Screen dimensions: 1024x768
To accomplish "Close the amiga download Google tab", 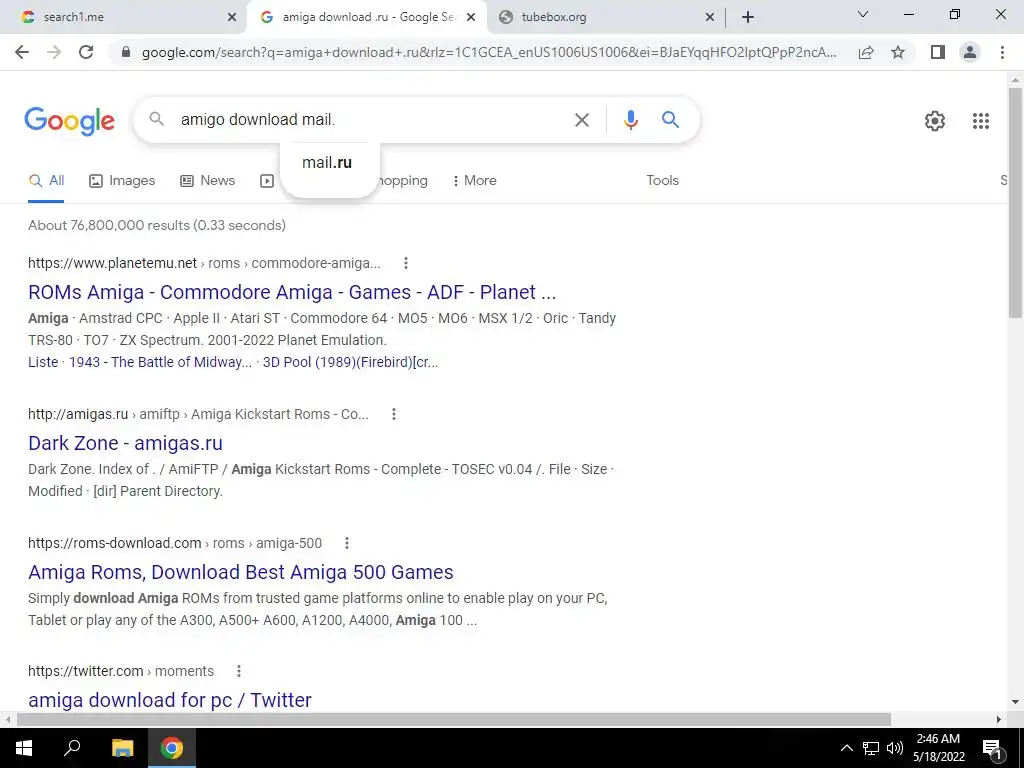I will pos(471,17).
